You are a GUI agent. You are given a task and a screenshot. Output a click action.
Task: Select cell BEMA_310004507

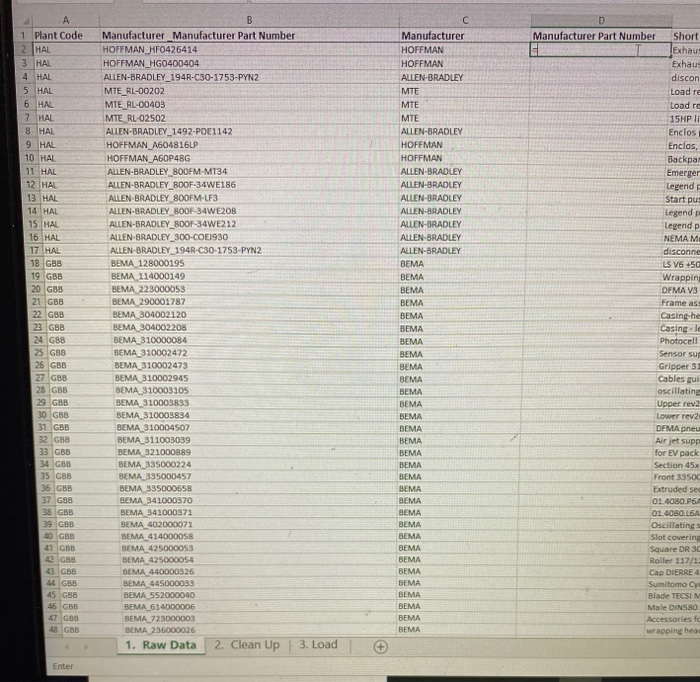pos(257,427)
